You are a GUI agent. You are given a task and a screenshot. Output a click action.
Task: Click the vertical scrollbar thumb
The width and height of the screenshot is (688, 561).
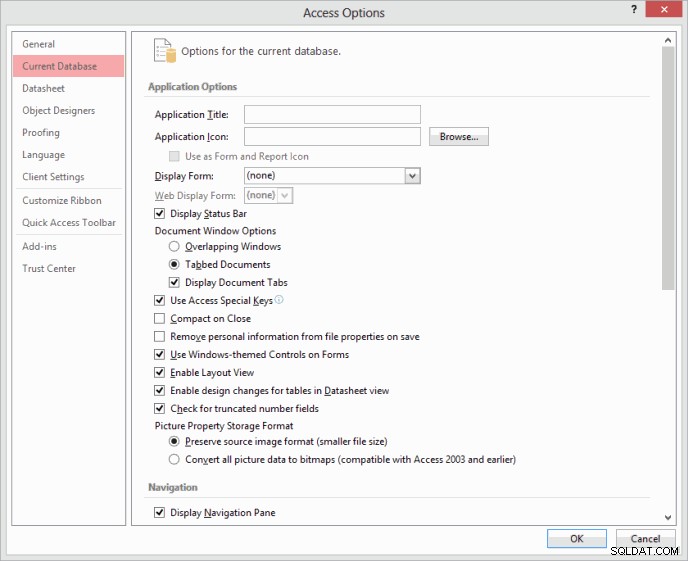tap(668, 168)
